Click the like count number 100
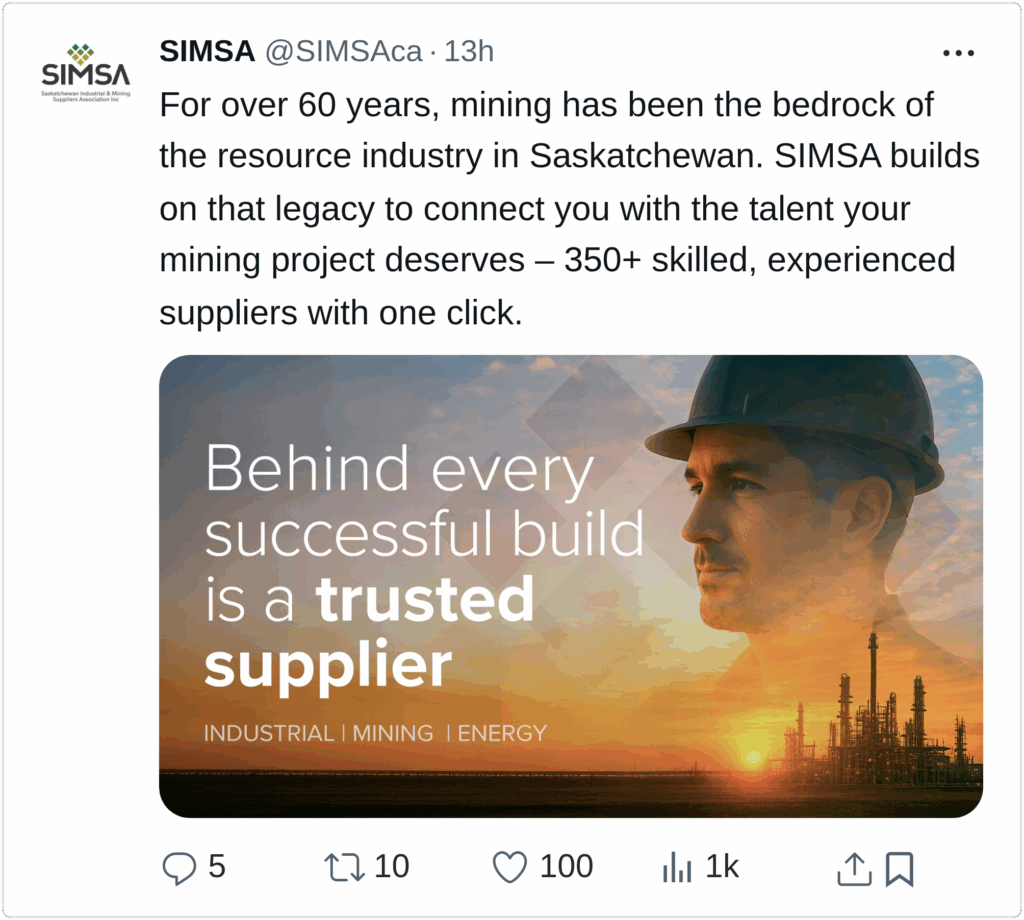 [566, 867]
